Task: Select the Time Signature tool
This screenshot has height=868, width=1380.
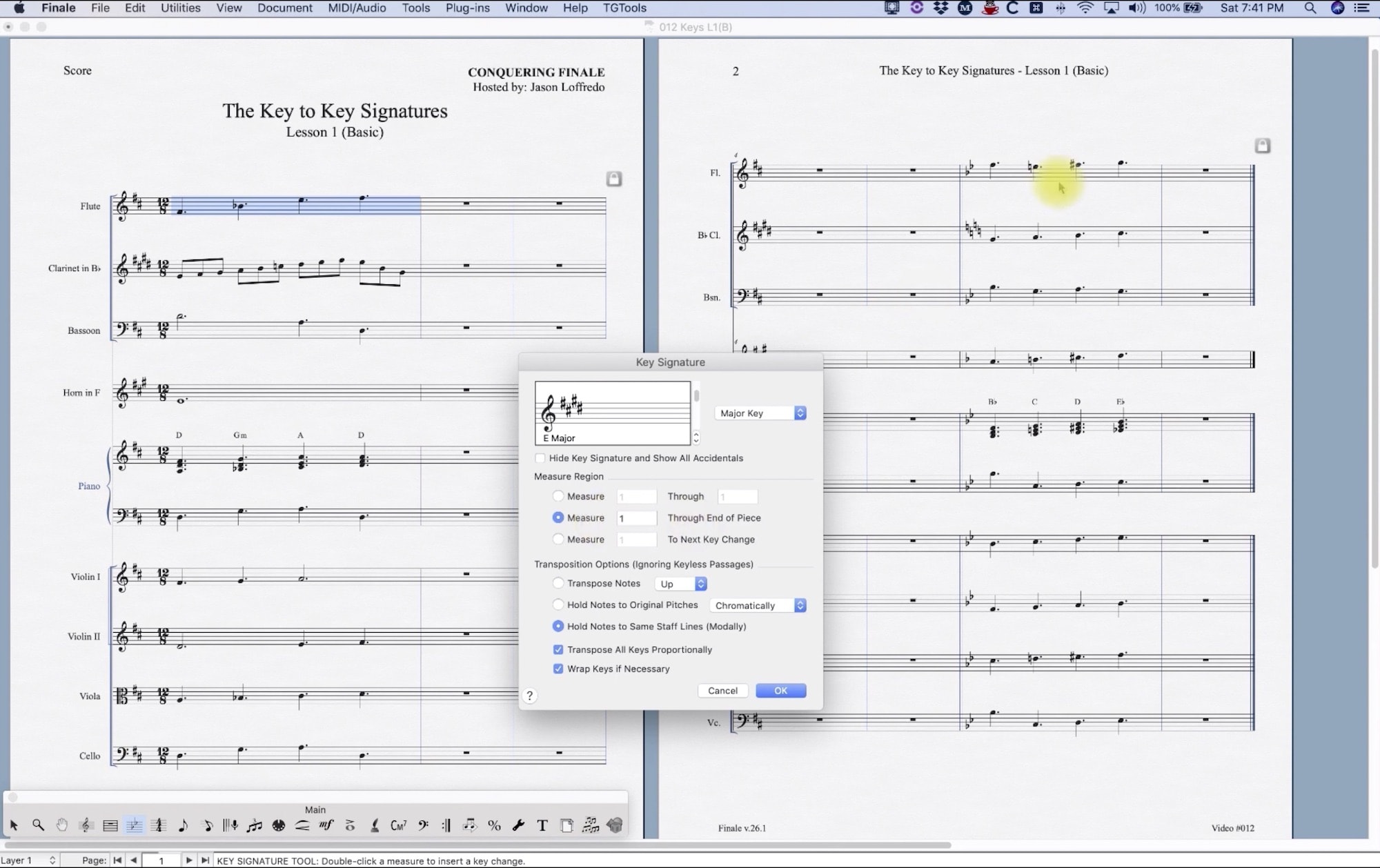Action: coord(159,825)
